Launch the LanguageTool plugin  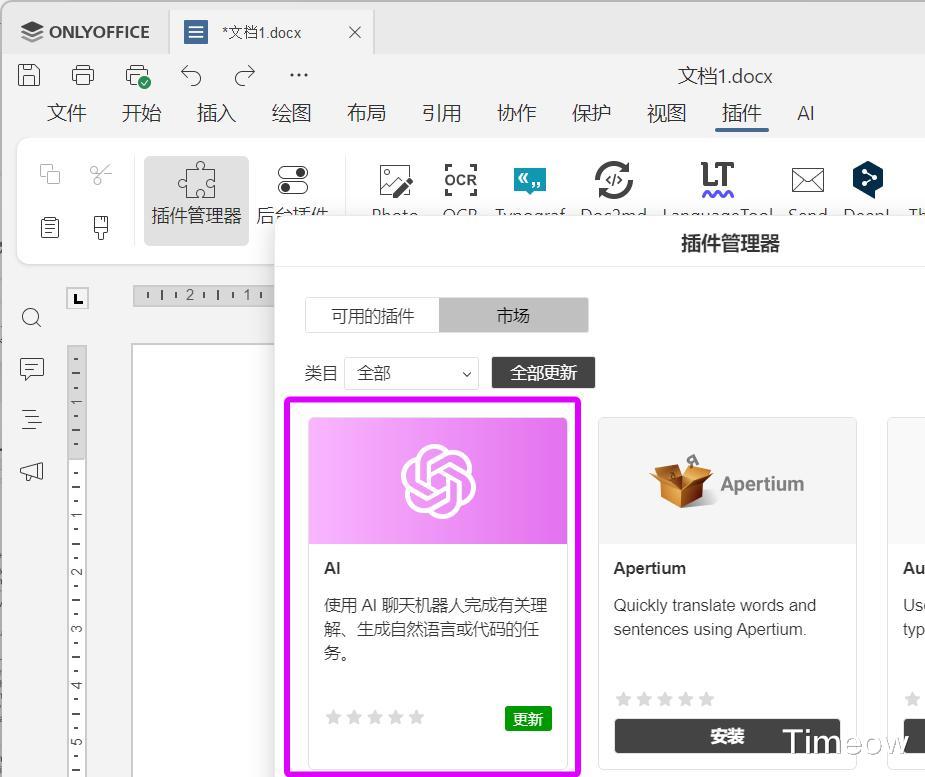click(x=717, y=189)
